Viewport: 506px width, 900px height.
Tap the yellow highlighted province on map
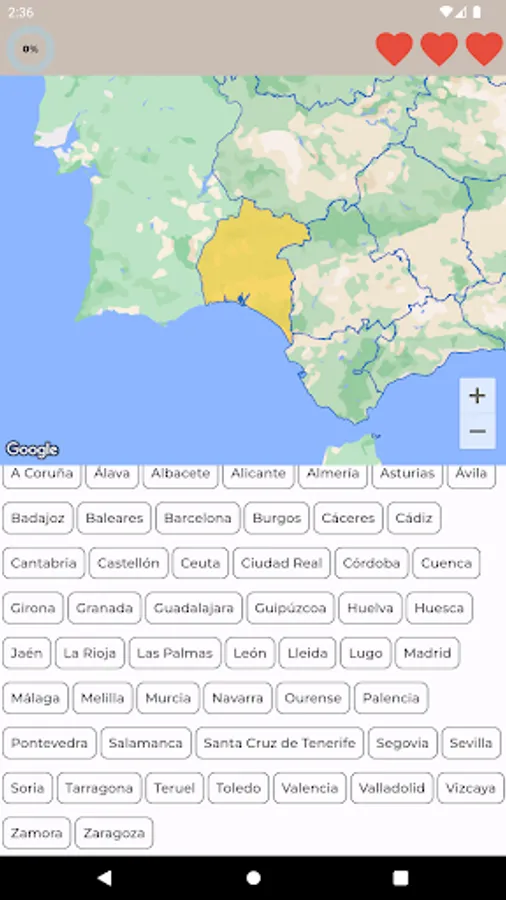point(250,264)
